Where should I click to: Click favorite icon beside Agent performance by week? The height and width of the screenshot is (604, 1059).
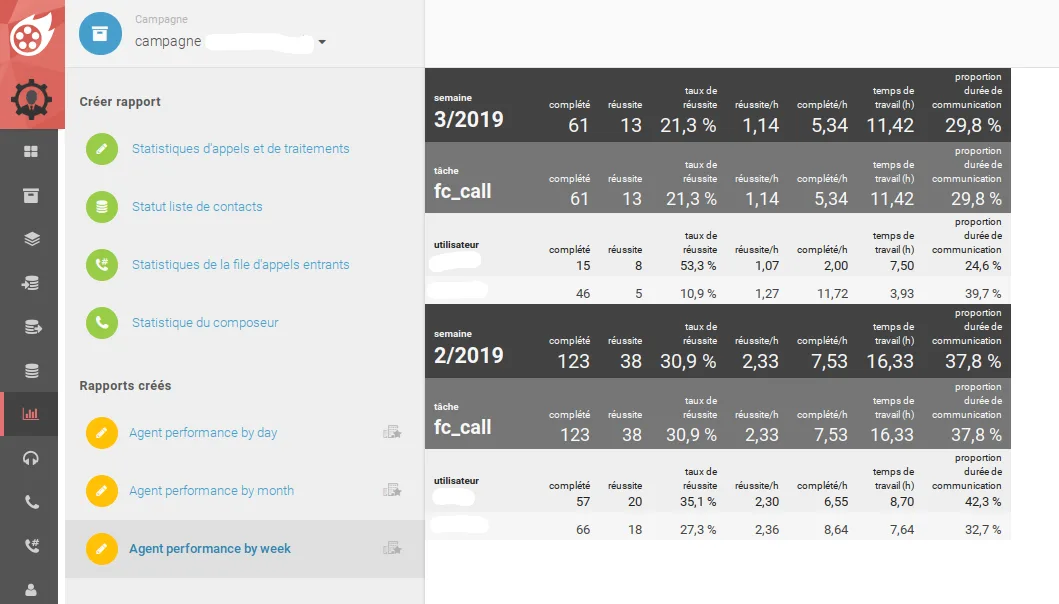tap(392, 548)
